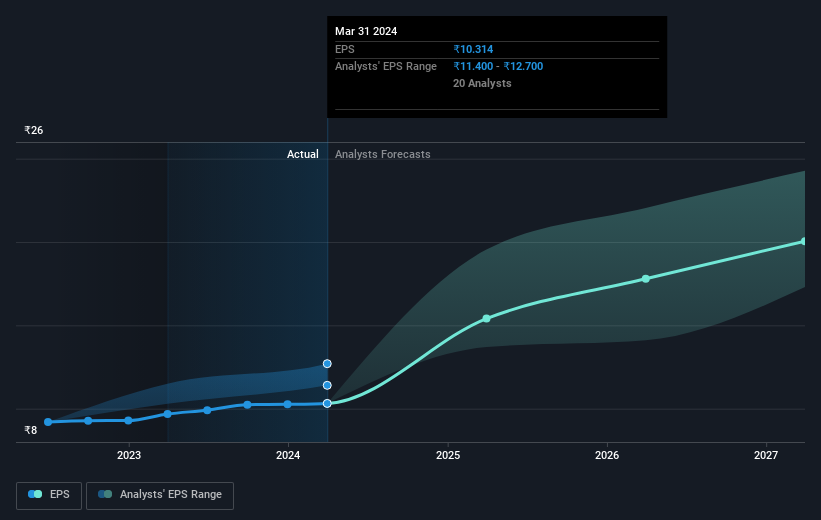Click the Analysts Forecasts section label
Screen dimensions: 821x520
click(383, 154)
